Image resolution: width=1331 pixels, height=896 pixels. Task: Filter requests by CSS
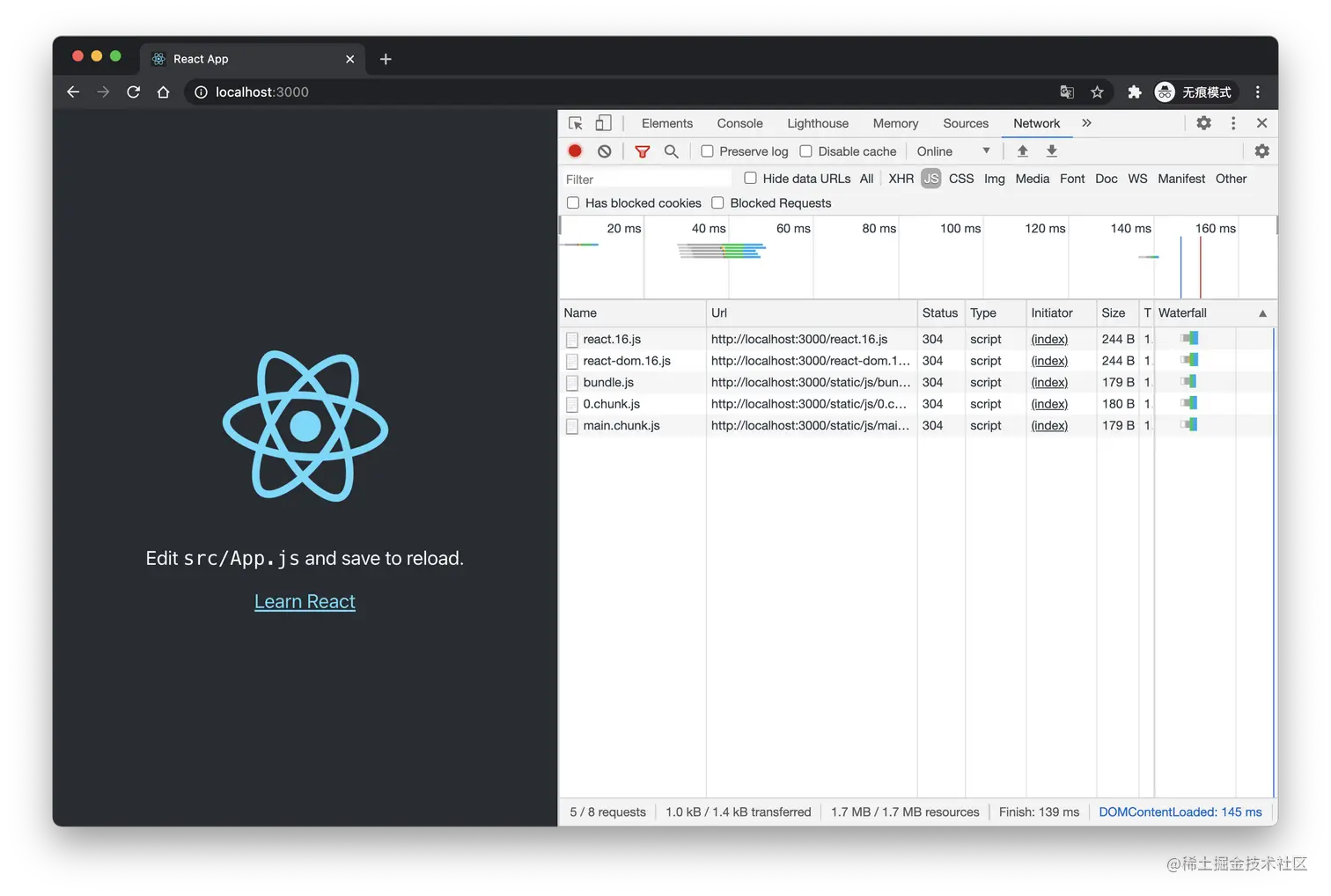click(x=961, y=179)
